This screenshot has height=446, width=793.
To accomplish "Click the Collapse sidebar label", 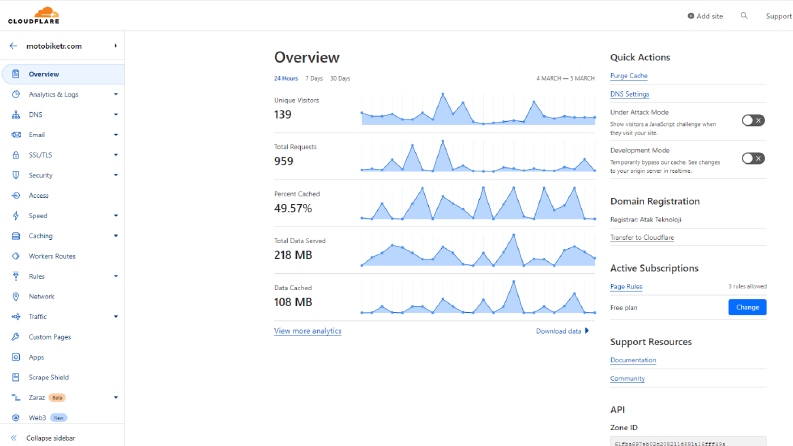I will point(51,438).
